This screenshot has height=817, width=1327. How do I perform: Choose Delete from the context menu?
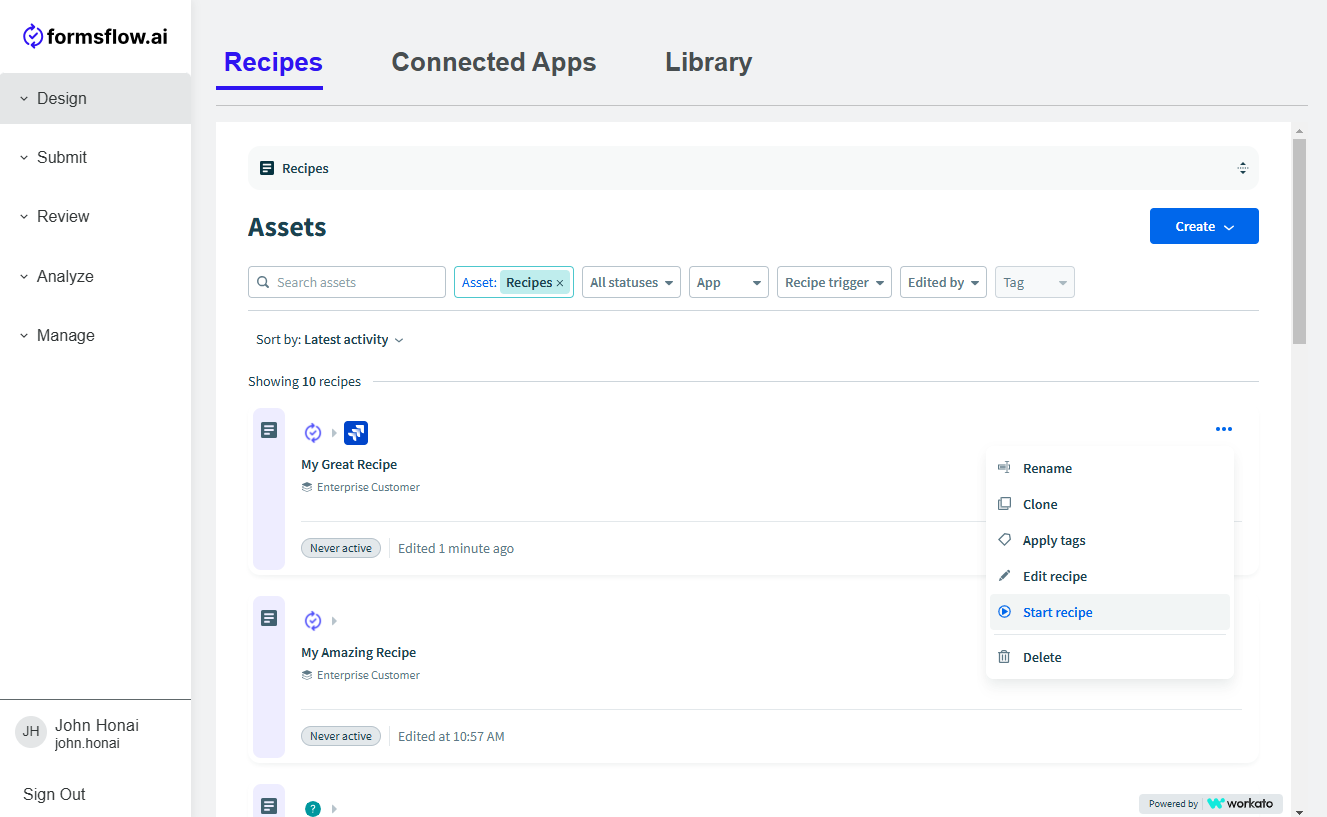click(x=1110, y=657)
